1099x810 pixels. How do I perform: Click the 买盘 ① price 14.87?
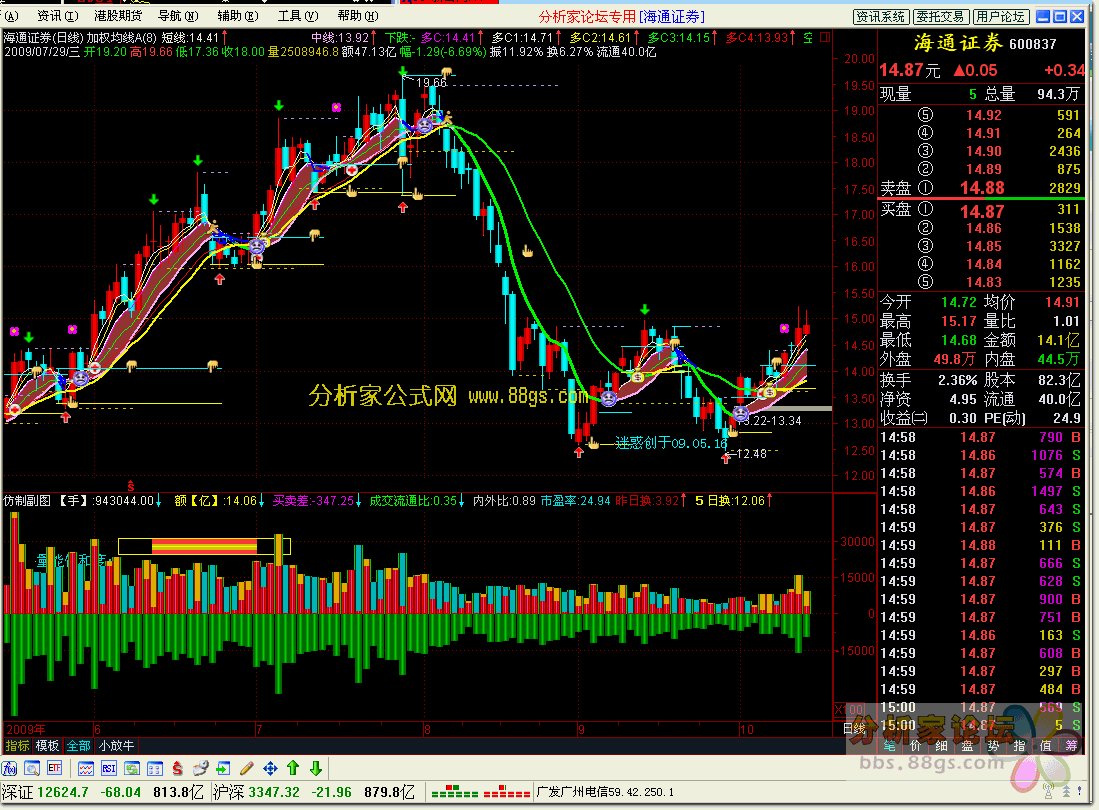click(x=982, y=211)
